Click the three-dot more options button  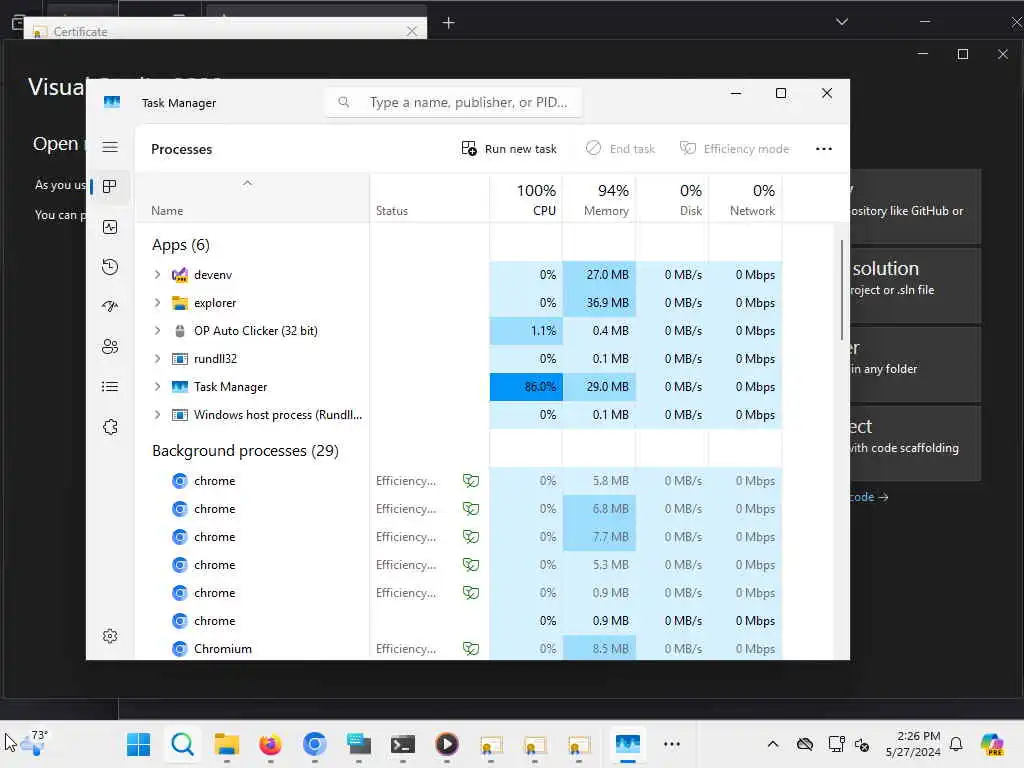click(x=824, y=149)
